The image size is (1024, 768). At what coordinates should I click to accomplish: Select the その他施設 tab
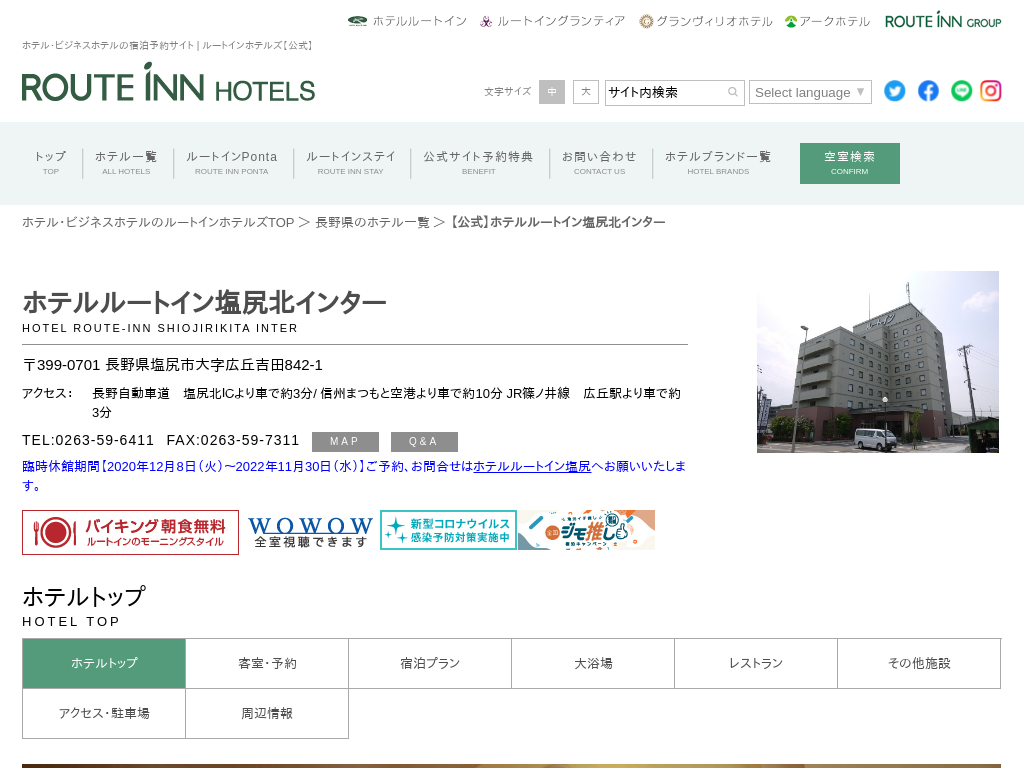tap(919, 664)
